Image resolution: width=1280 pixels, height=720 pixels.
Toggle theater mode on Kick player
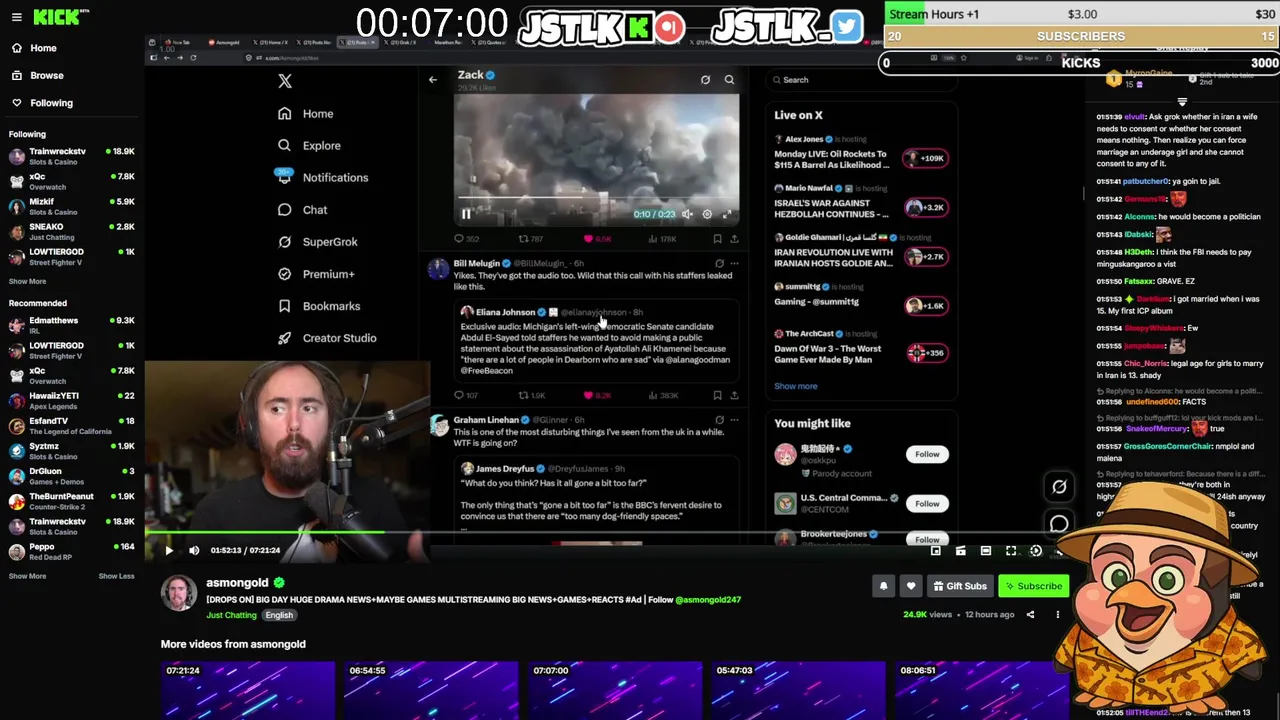coord(986,551)
